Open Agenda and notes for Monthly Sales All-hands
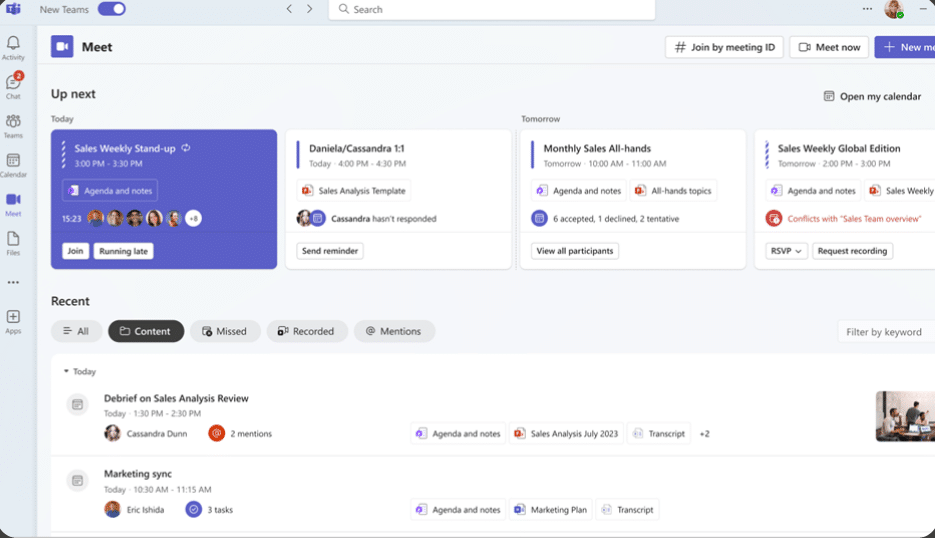This screenshot has height=538, width=935. [579, 191]
